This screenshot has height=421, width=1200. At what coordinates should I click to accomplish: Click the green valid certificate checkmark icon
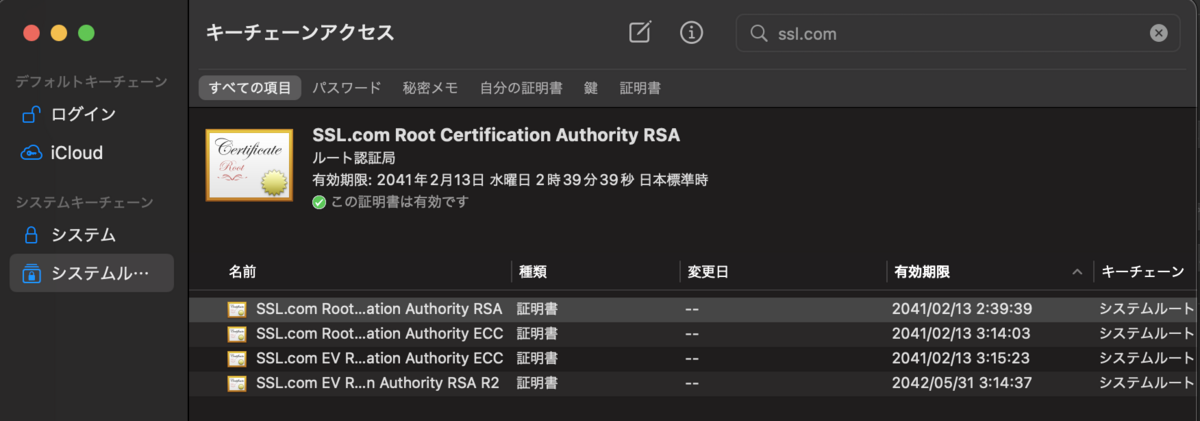click(319, 202)
